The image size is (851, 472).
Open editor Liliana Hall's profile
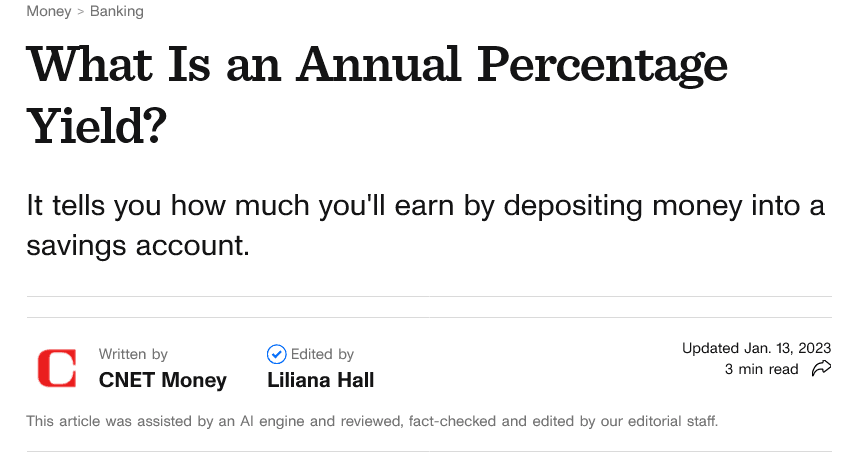(320, 380)
